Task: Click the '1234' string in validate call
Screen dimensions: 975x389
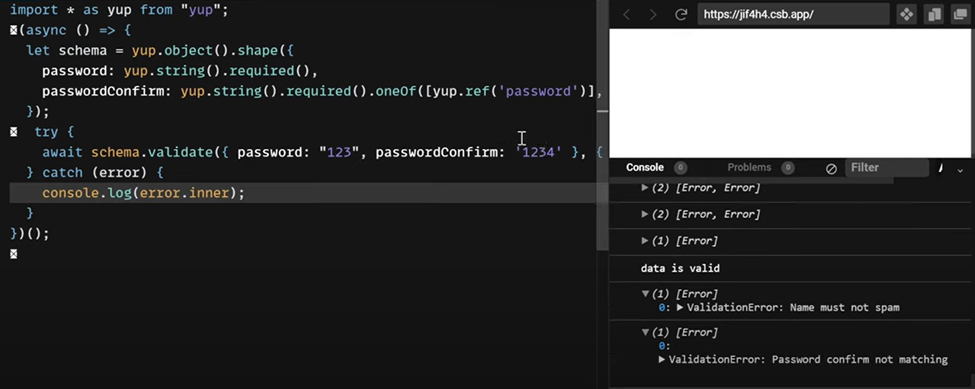Action: (538, 152)
